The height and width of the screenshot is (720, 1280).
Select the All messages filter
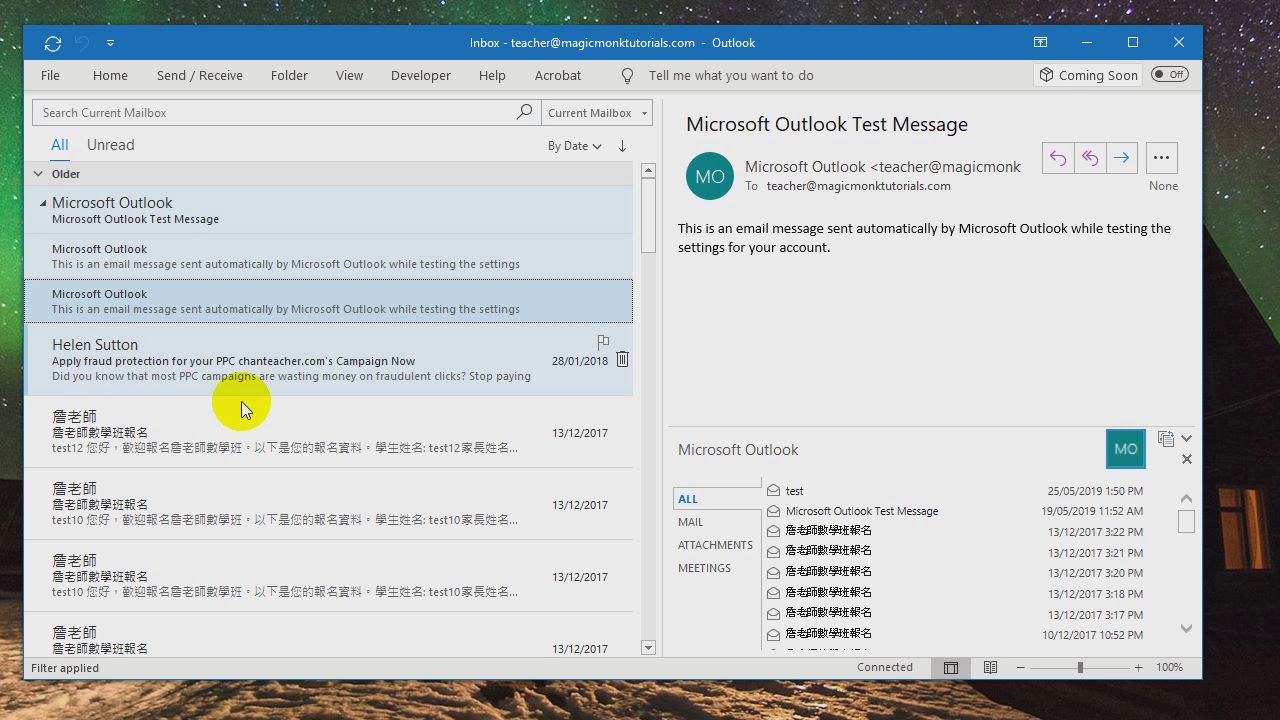tap(60, 145)
